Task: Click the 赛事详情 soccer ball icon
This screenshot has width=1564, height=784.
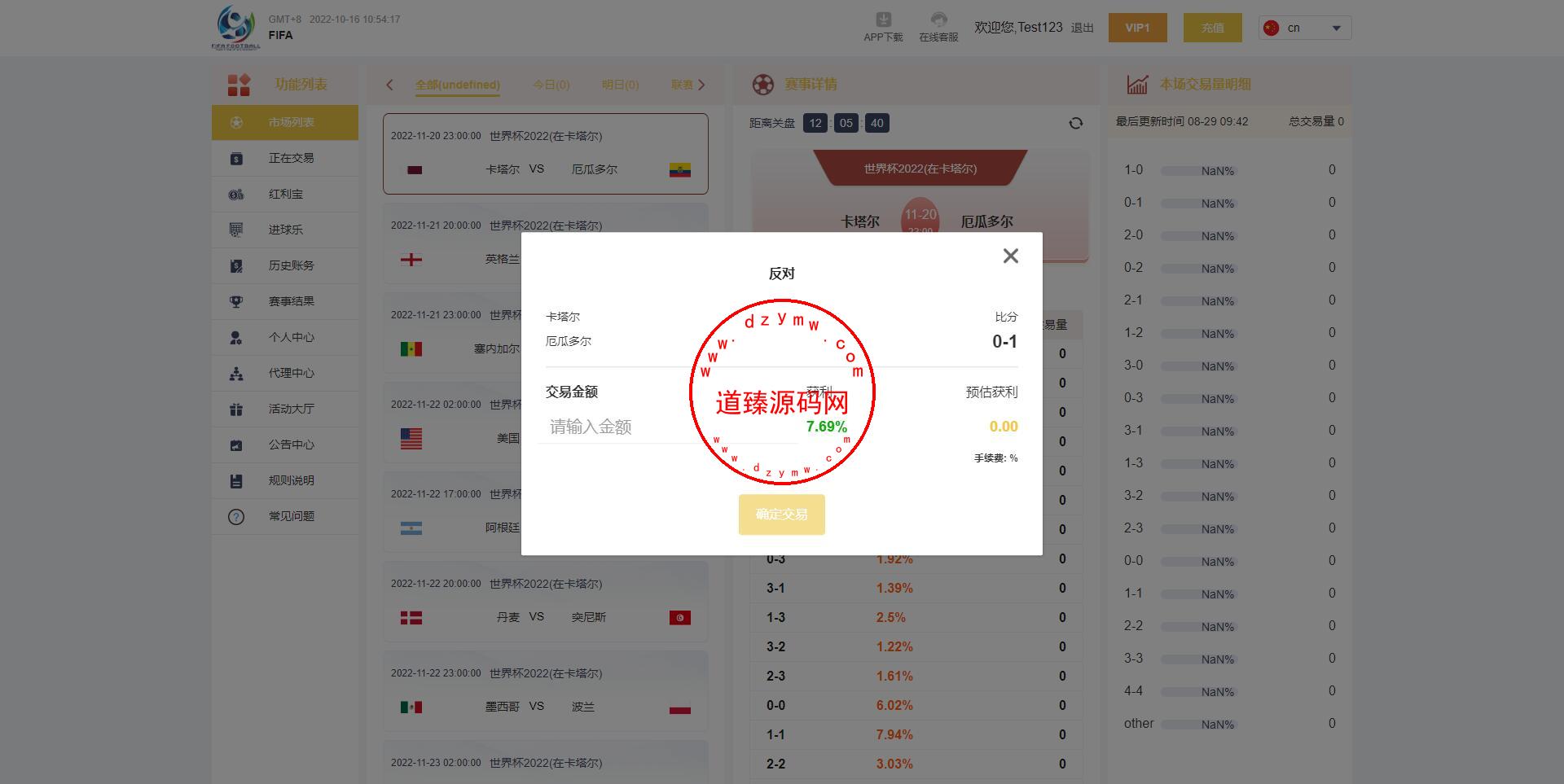Action: (x=762, y=85)
